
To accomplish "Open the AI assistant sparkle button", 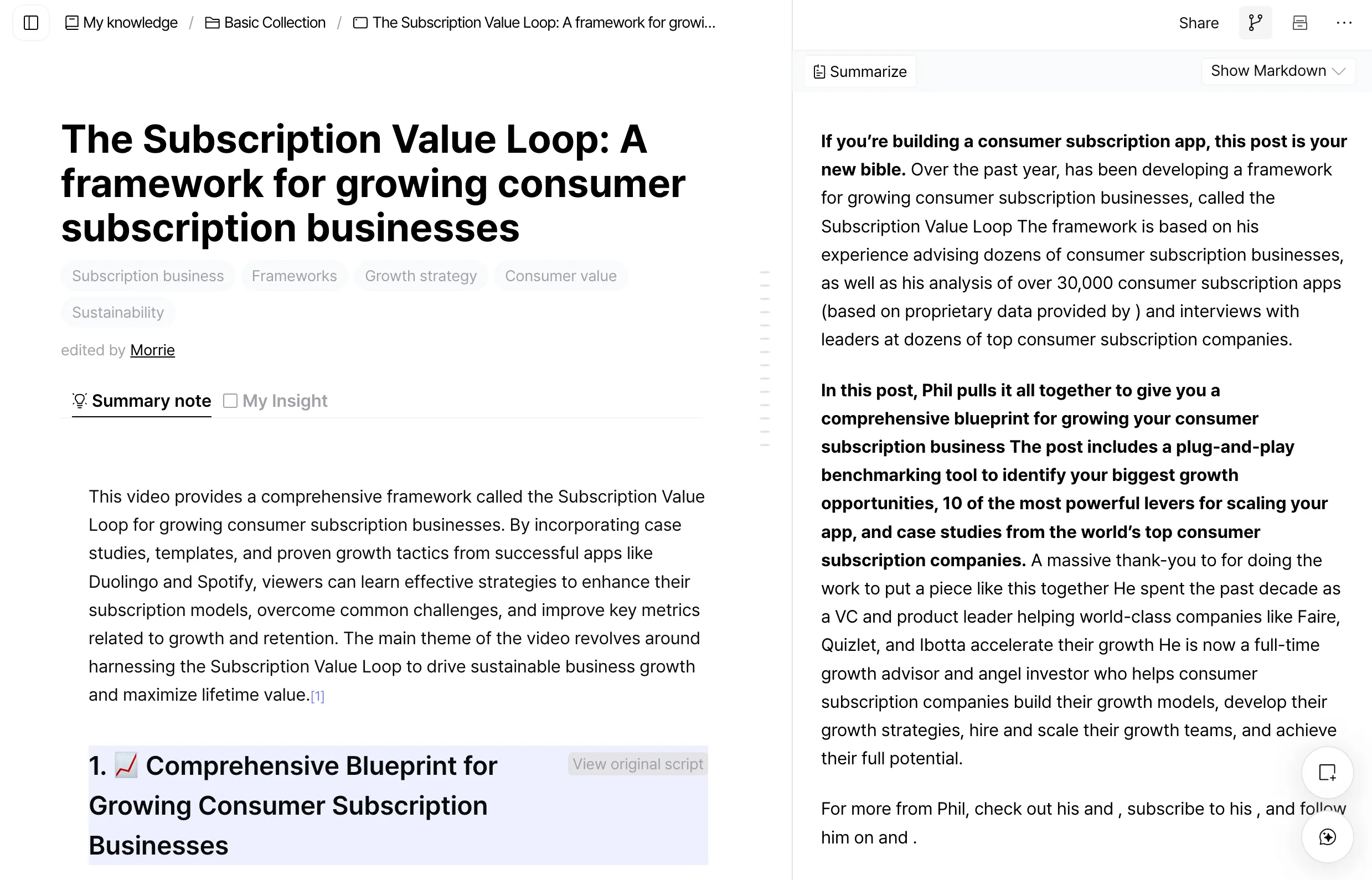I will pos(1327,837).
